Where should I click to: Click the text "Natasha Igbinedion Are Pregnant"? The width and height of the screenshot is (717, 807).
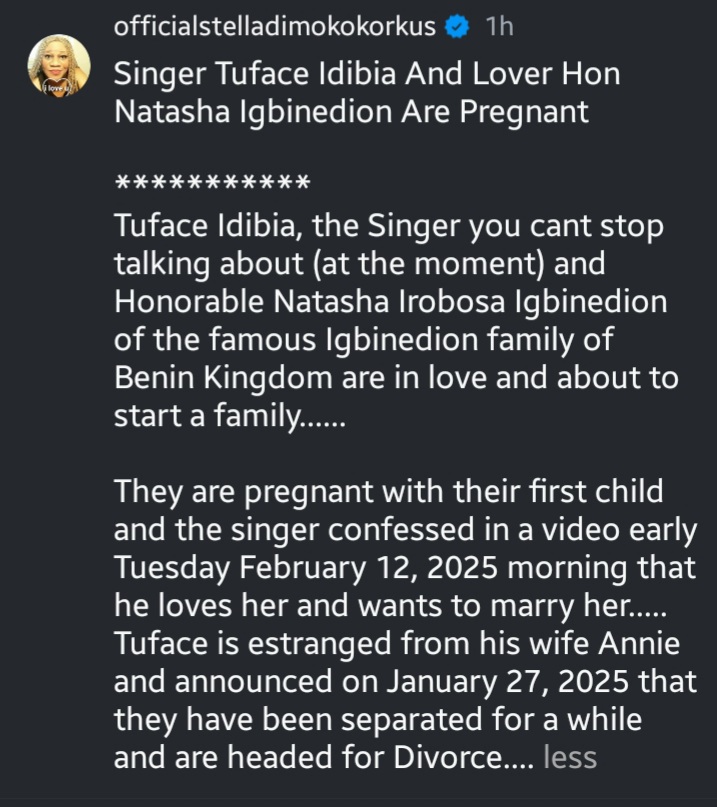point(351,112)
